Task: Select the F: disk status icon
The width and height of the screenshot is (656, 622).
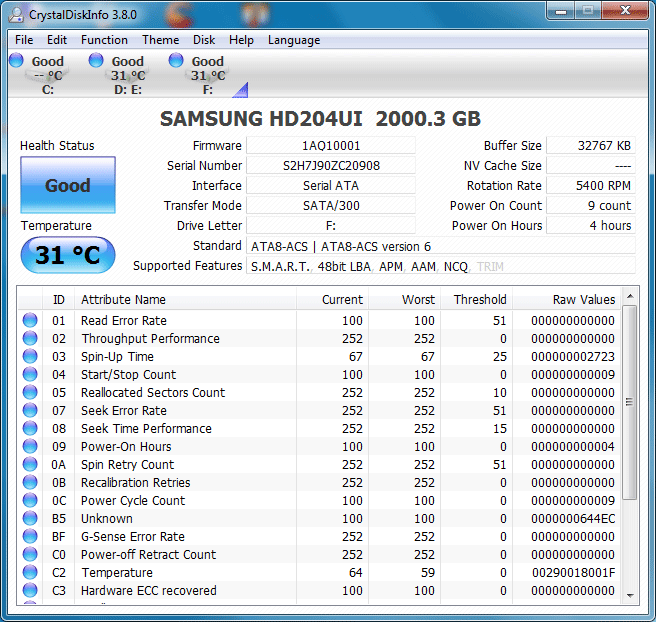Action: tap(176, 60)
